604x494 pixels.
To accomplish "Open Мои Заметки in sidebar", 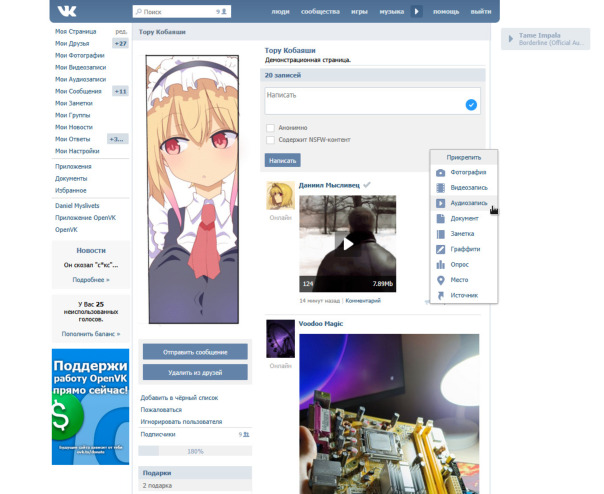I will 74,103.
